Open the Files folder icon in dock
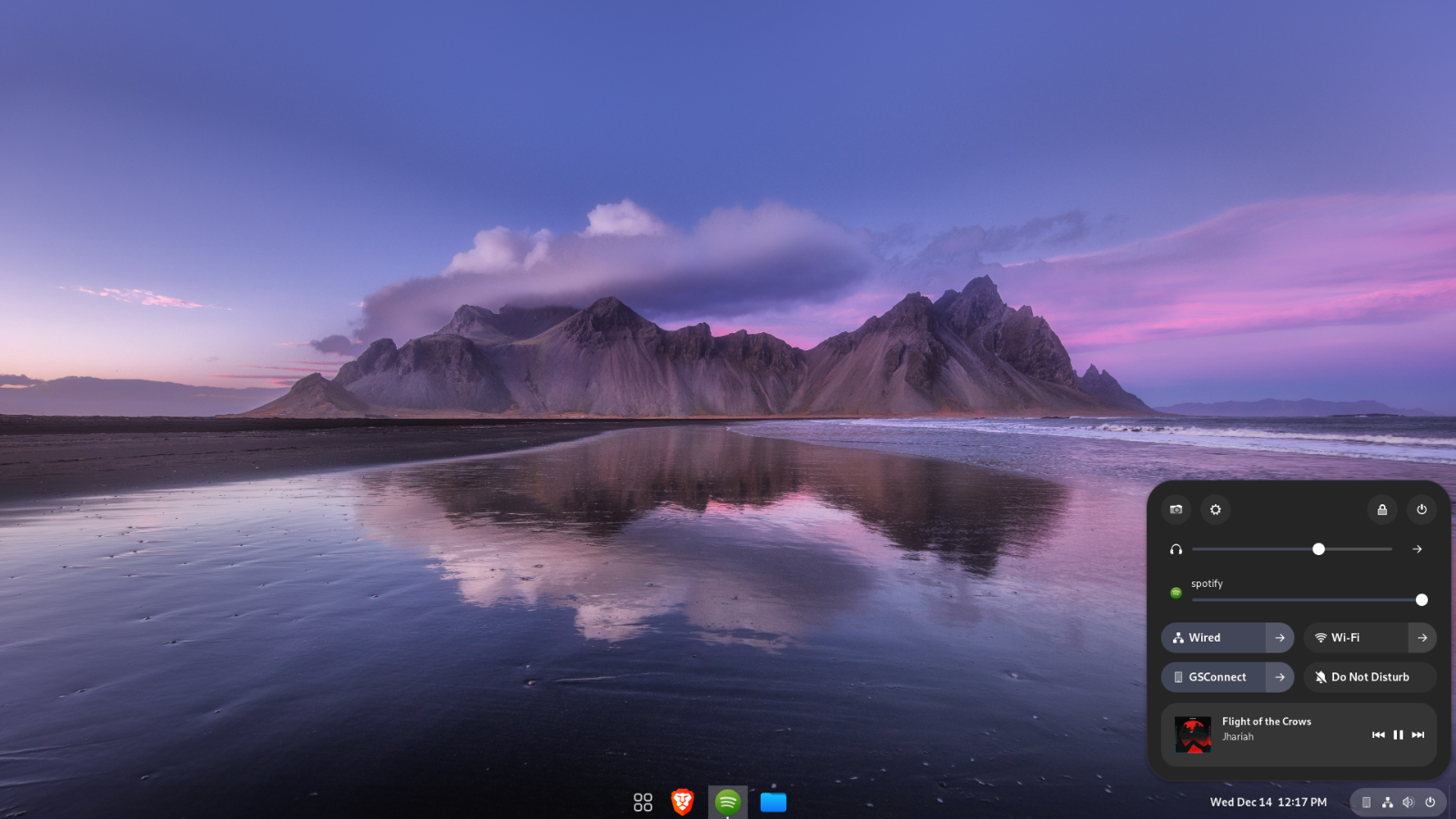Screen dimensions: 1456x819 773,802
